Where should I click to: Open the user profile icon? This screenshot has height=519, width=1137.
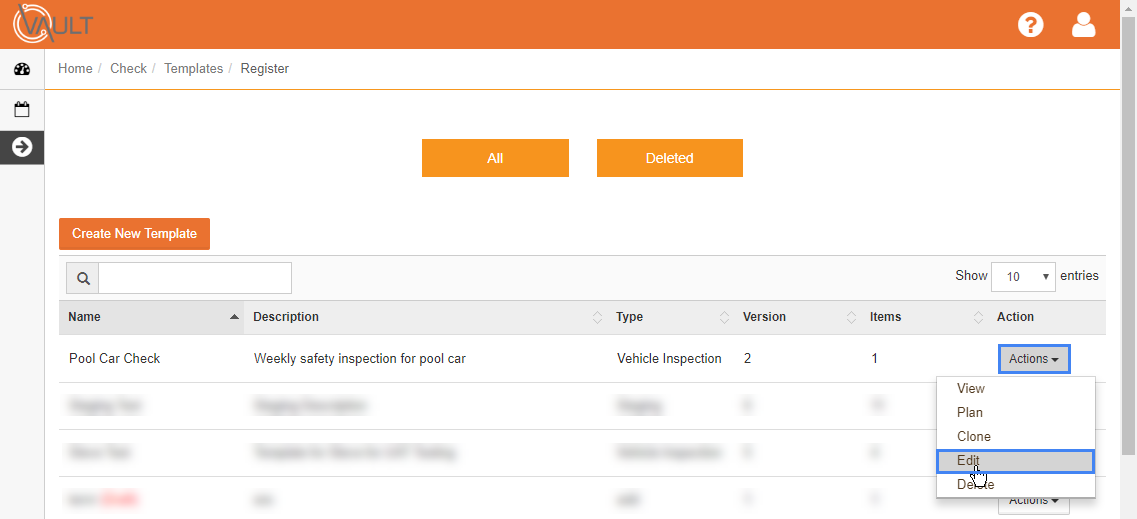(1083, 25)
